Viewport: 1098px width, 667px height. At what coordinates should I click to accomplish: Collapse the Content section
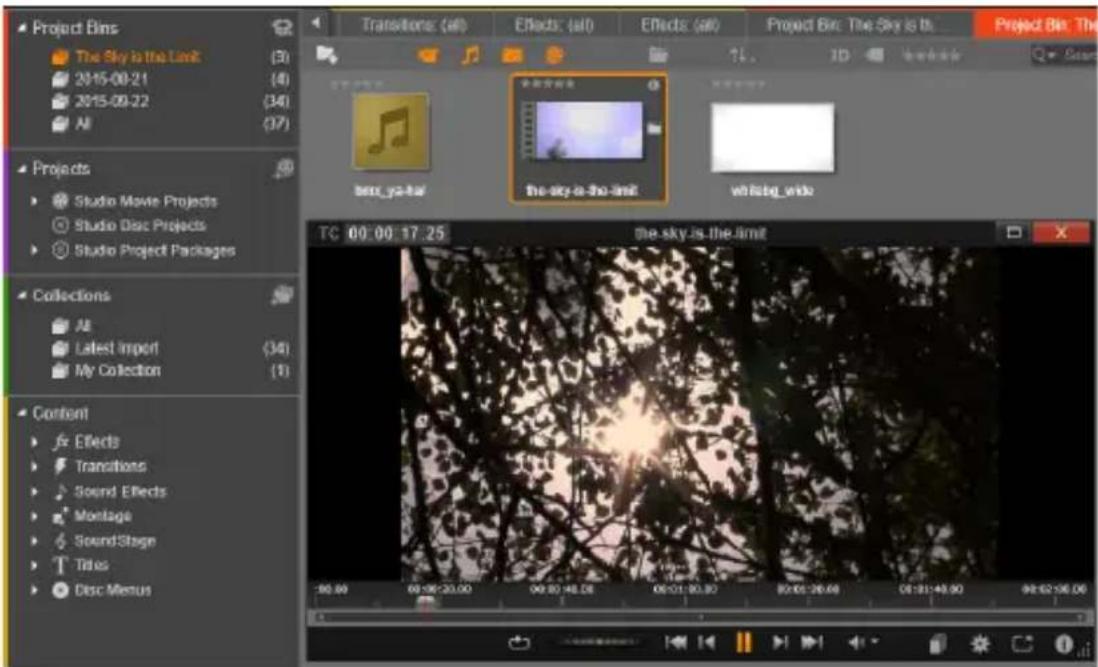[x=22, y=413]
